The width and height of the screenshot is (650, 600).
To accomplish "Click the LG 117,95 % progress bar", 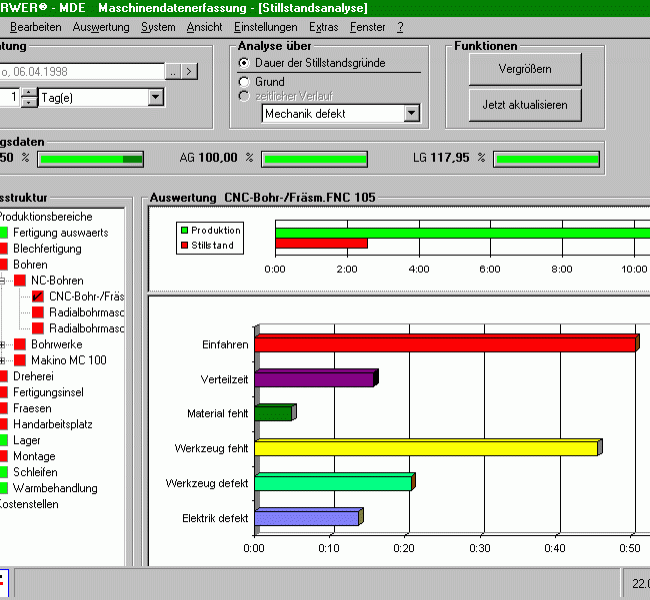I will [x=546, y=159].
